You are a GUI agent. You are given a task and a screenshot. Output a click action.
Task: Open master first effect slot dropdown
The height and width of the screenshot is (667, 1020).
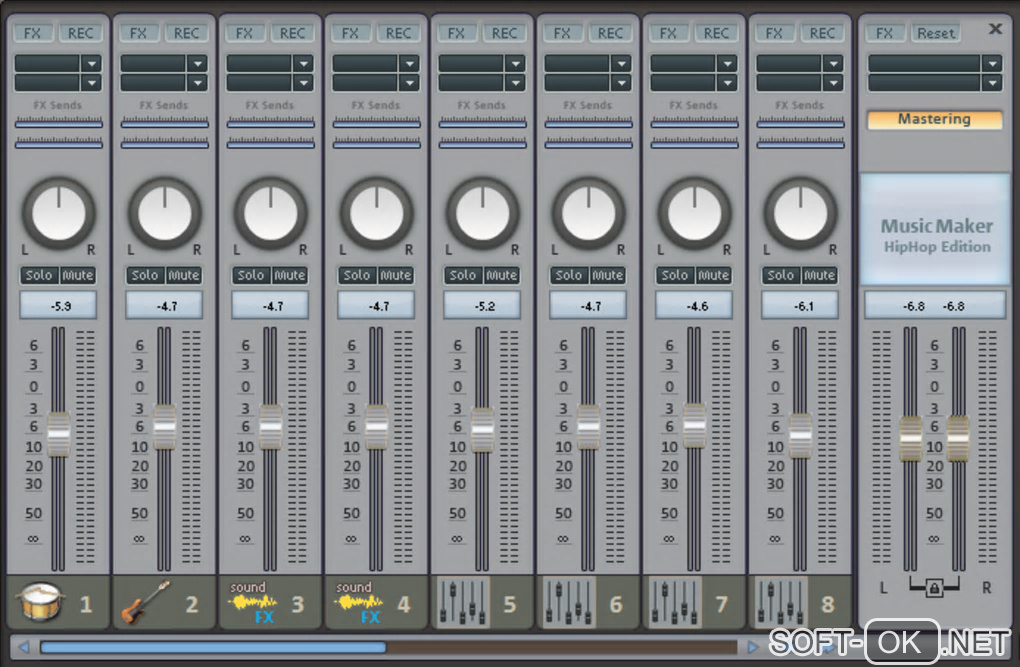(992, 64)
